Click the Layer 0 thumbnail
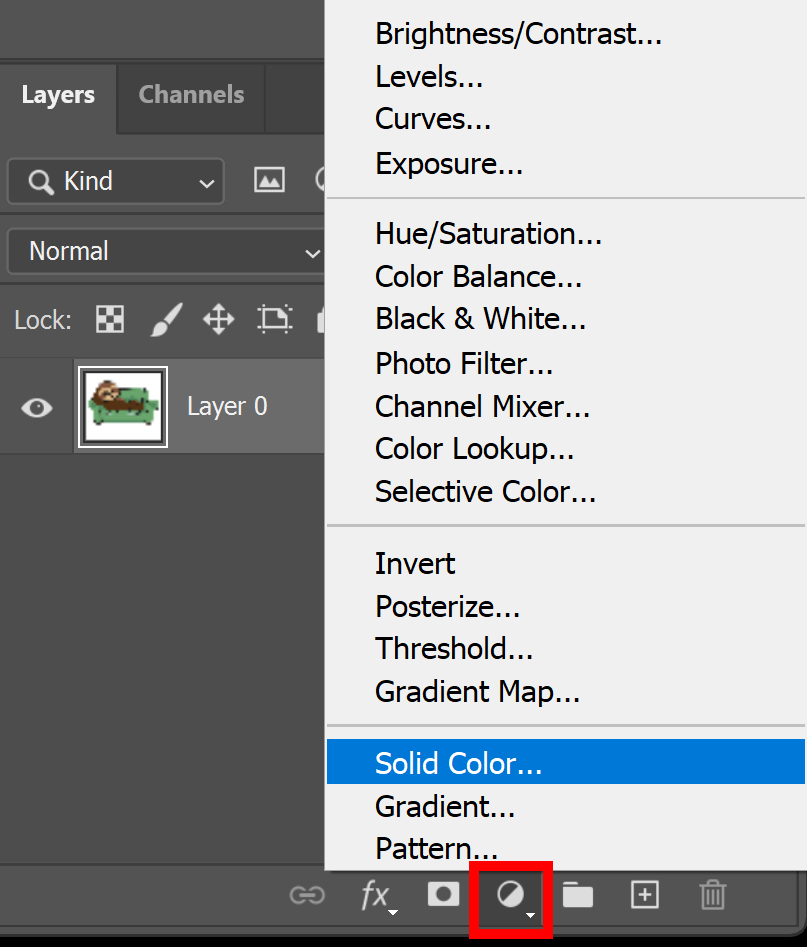Screen dimensions: 807x947 click(123, 406)
